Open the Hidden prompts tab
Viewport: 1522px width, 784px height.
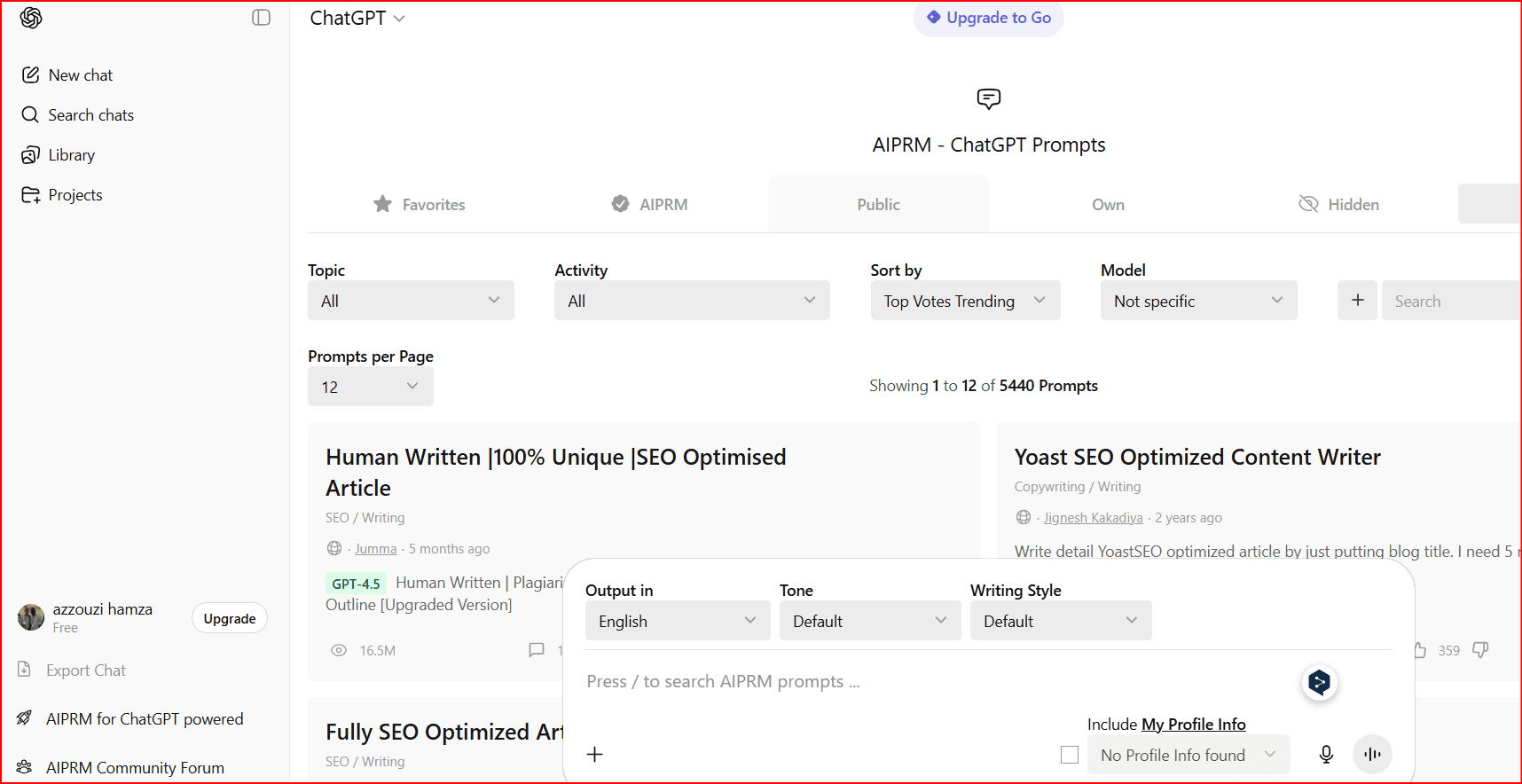[x=1339, y=205]
